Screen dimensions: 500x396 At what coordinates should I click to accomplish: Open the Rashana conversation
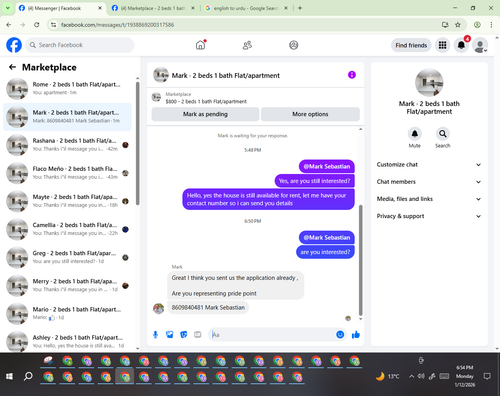[67, 145]
